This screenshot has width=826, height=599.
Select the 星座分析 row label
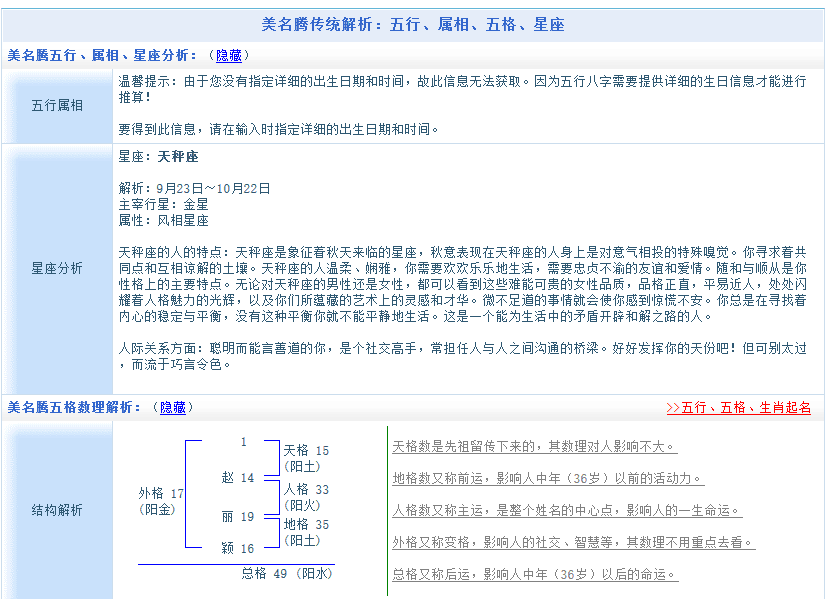pyautogui.click(x=57, y=269)
